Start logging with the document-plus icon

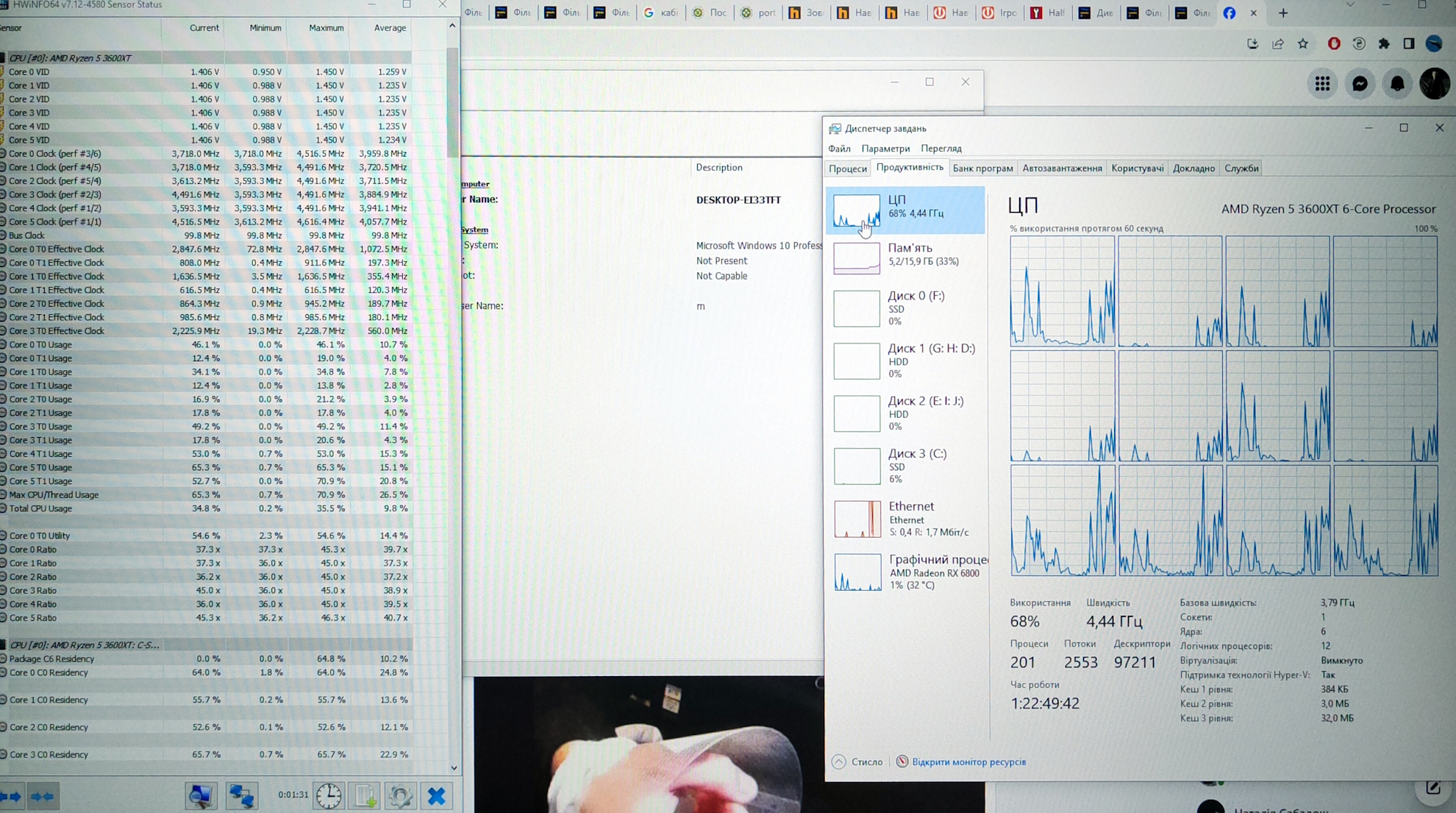365,795
